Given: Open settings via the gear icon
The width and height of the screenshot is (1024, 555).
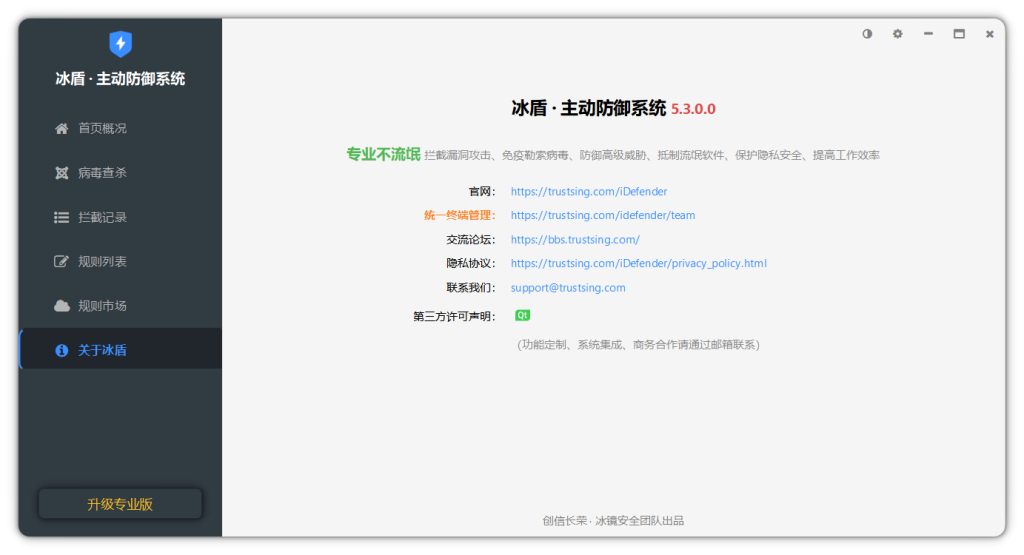Looking at the screenshot, I should (x=897, y=34).
